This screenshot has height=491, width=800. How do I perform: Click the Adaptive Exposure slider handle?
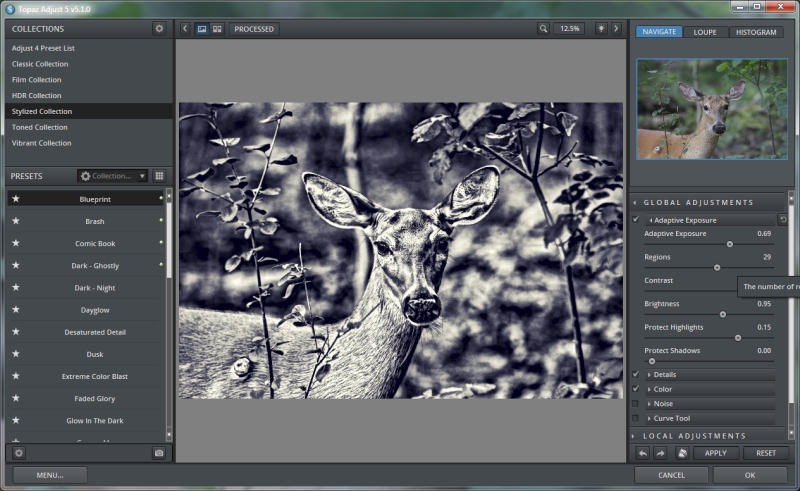[x=730, y=244]
